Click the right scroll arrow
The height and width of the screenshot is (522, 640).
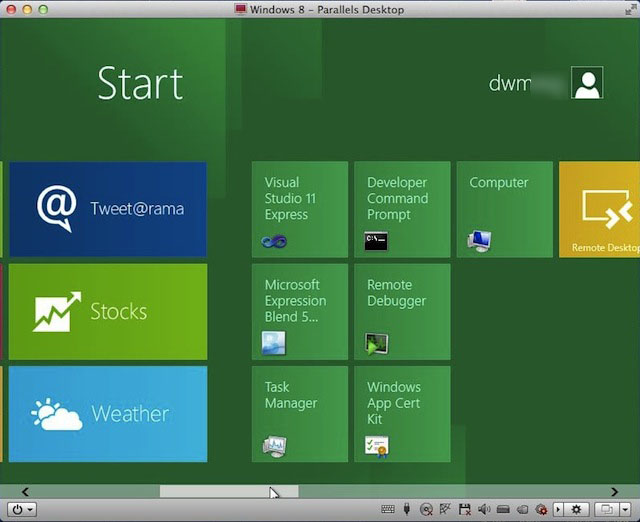(614, 491)
